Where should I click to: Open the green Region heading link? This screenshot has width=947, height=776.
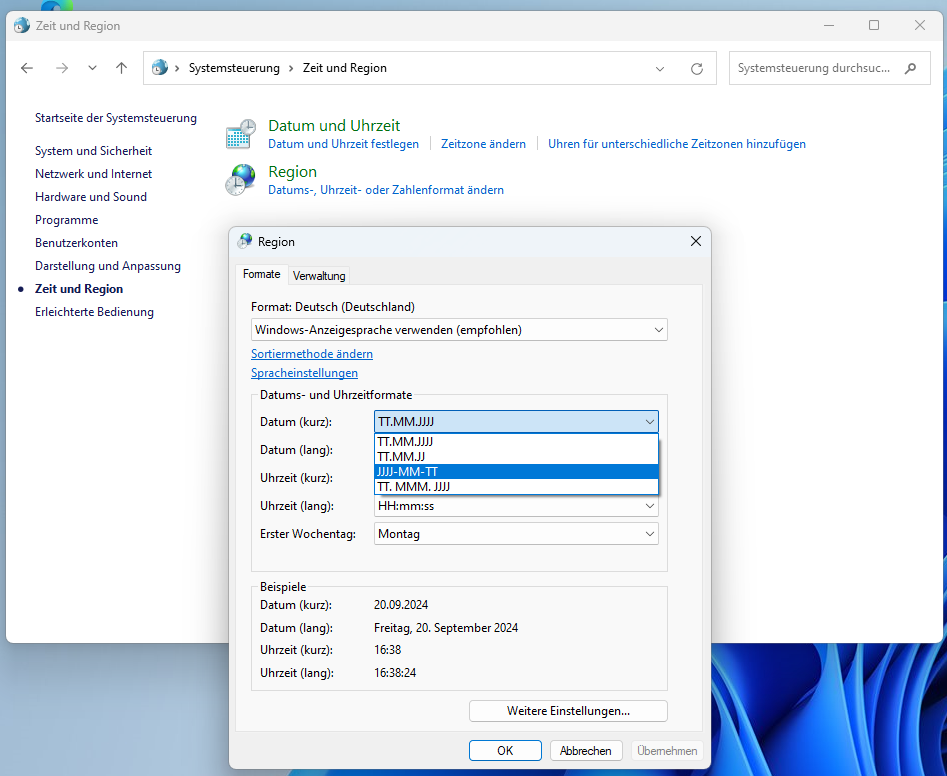[x=292, y=172]
